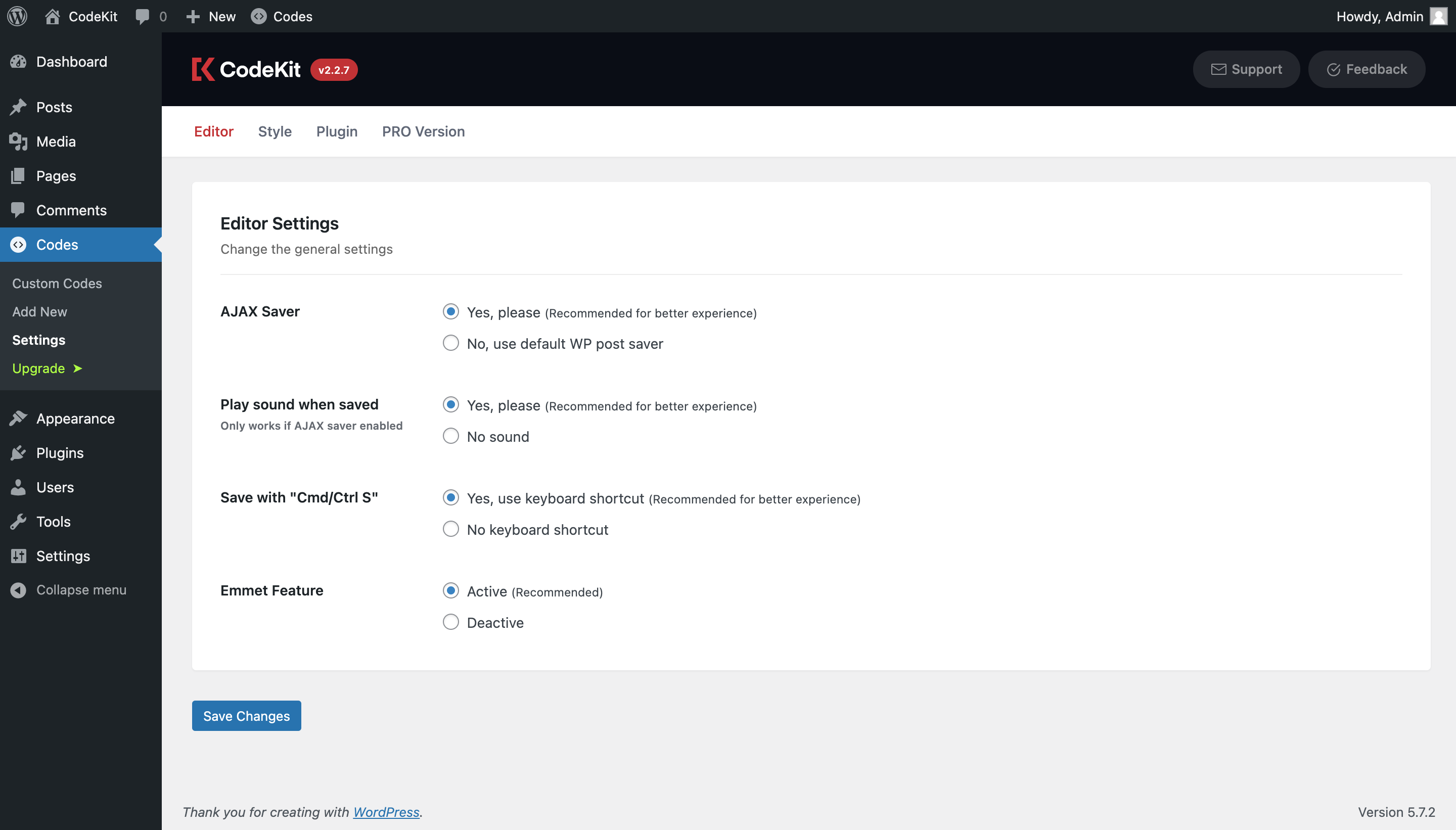1456x830 pixels.
Task: Enable Deactive Emmet Feature option
Action: pyautogui.click(x=451, y=621)
